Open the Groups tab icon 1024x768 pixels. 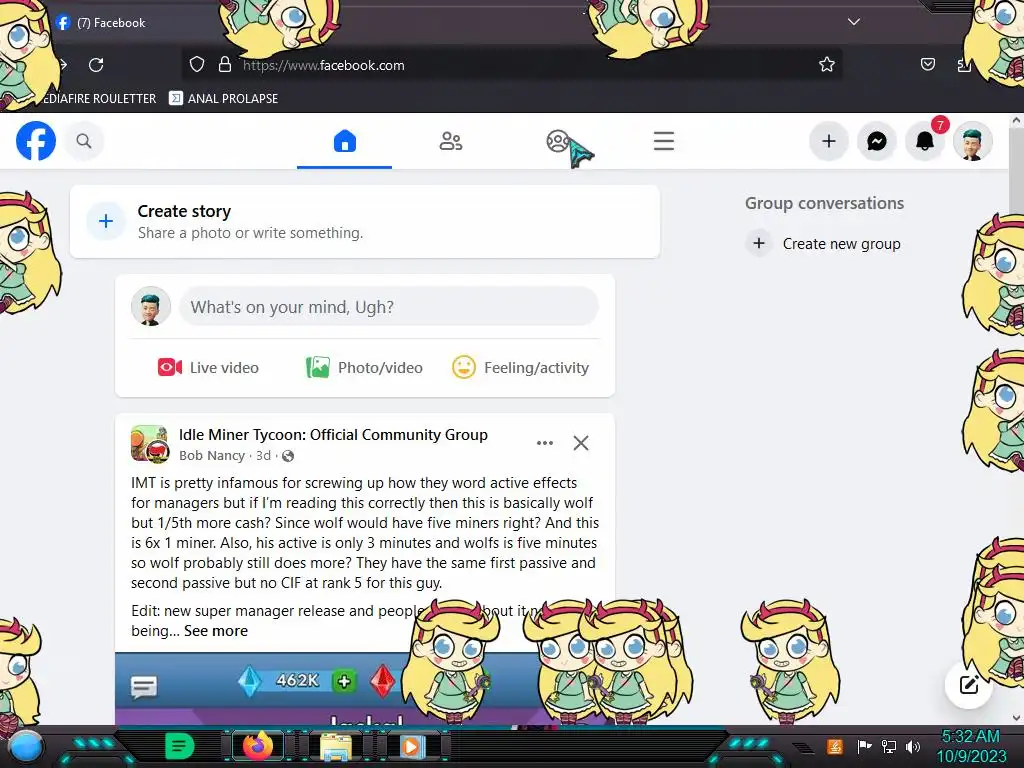(558, 141)
